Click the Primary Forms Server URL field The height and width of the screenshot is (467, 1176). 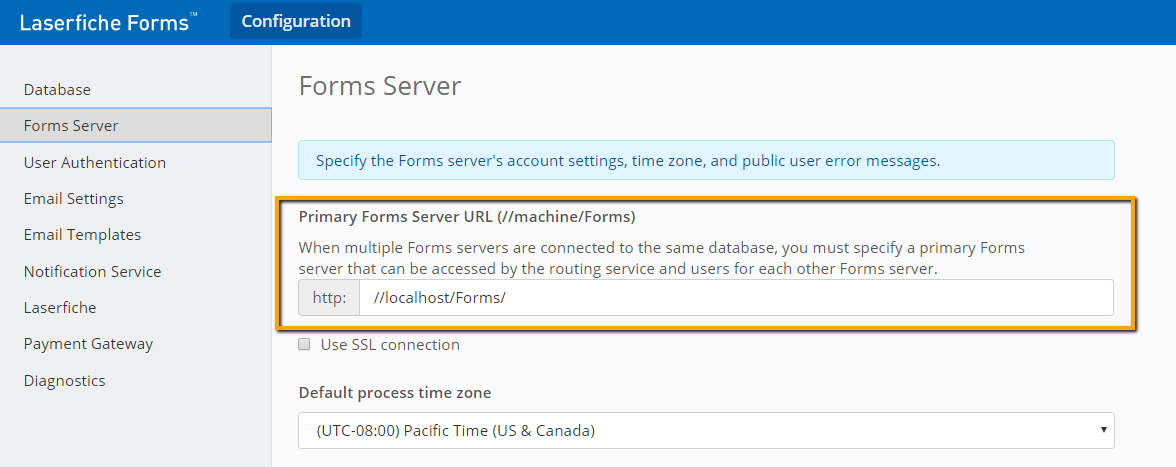click(x=736, y=298)
